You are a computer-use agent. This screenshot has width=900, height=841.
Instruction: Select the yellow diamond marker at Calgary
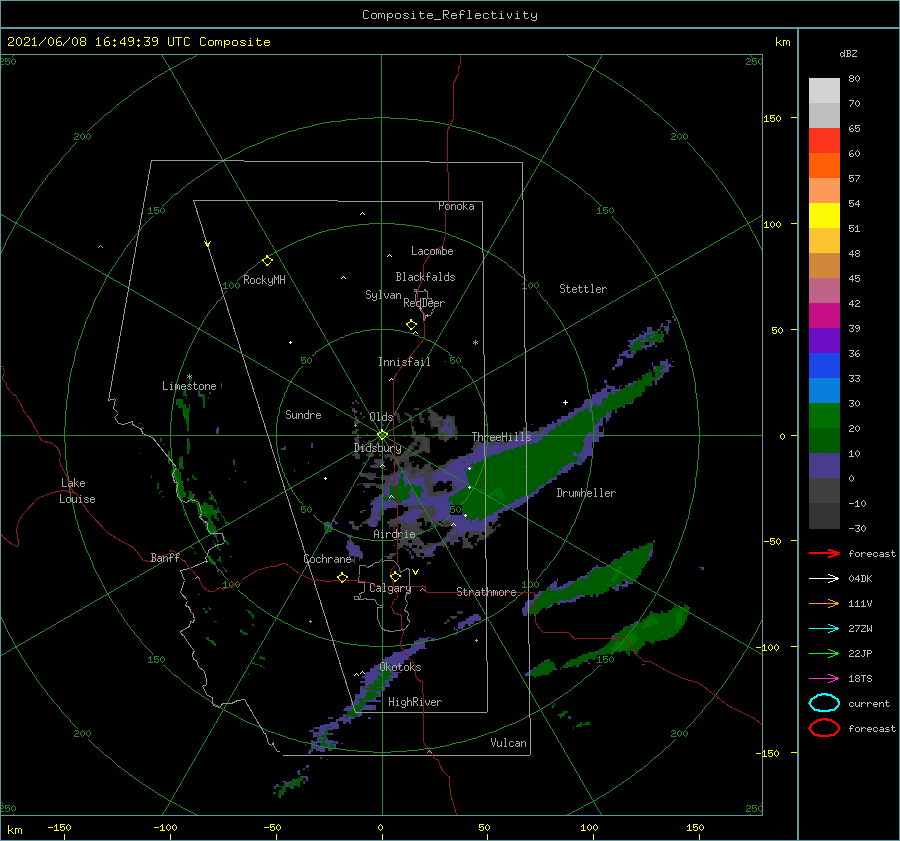pos(395,576)
